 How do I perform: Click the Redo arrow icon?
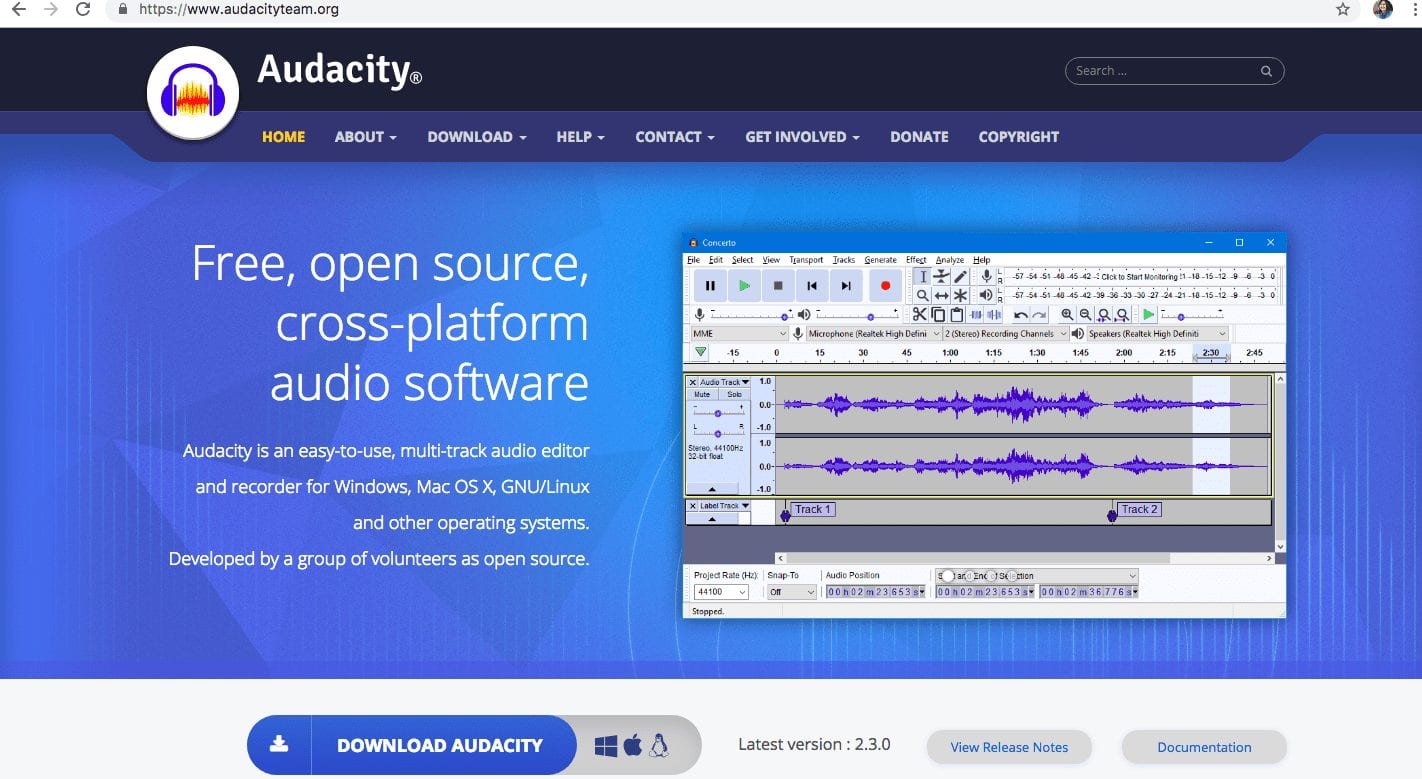click(1040, 315)
